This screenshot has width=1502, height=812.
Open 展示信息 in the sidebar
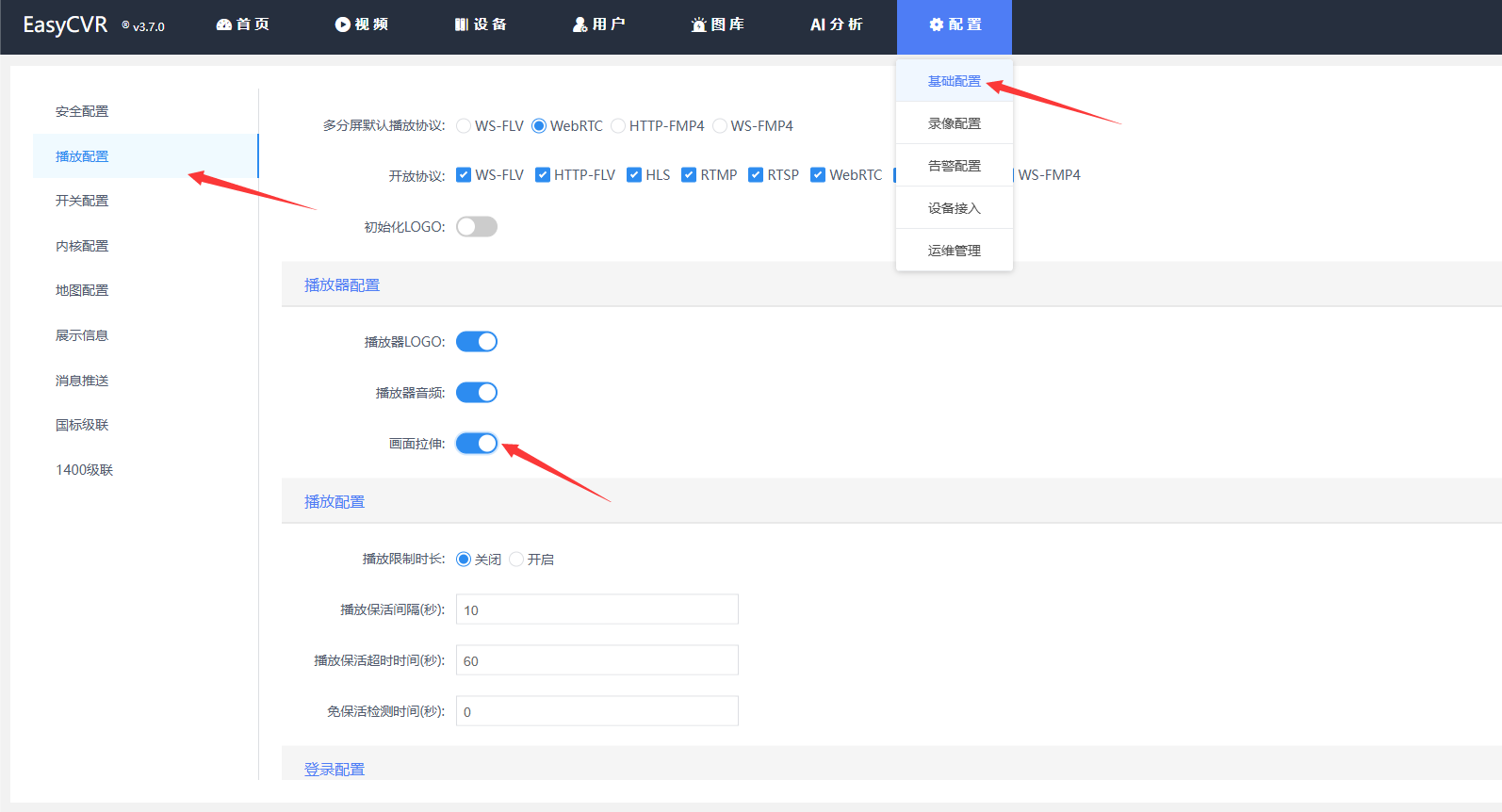tap(145, 335)
